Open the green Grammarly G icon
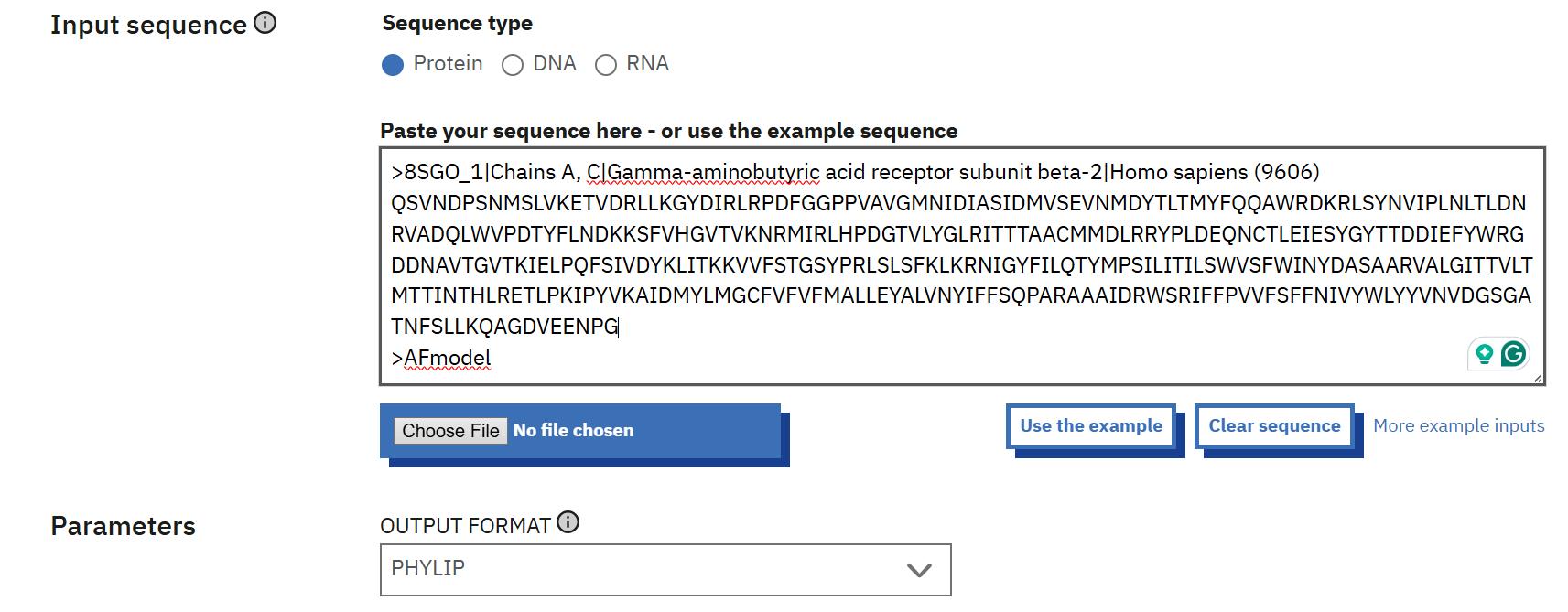Image resolution: width=1568 pixels, height=612 pixels. click(1513, 354)
